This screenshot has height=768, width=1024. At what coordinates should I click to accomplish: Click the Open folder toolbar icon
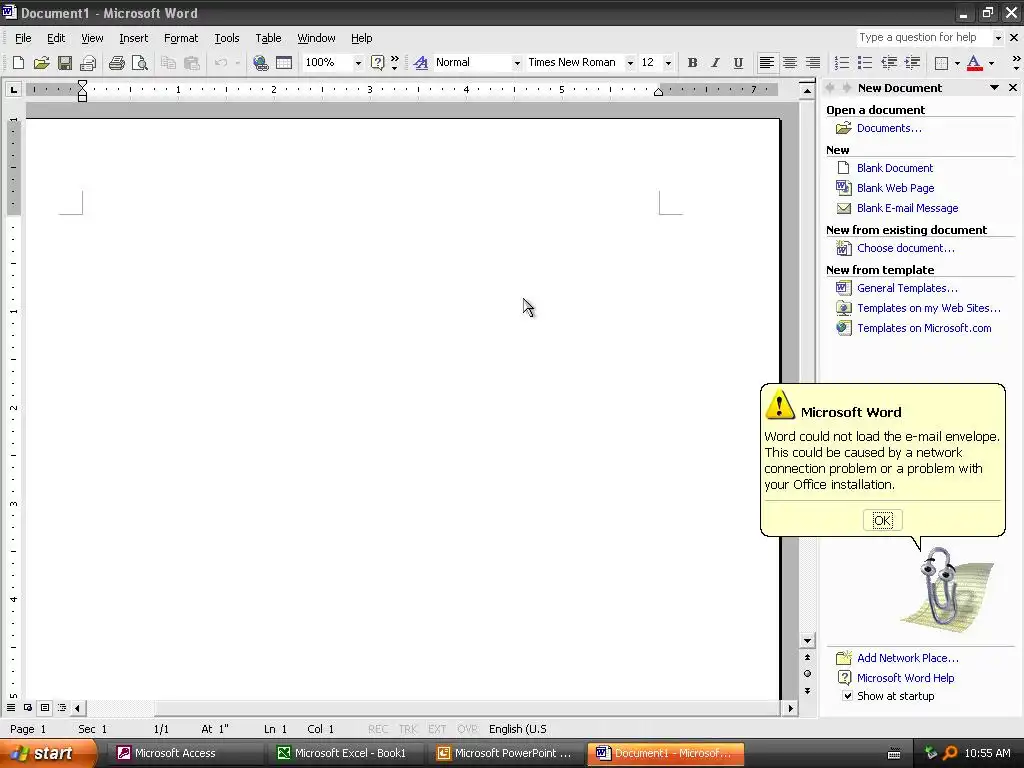(x=41, y=63)
